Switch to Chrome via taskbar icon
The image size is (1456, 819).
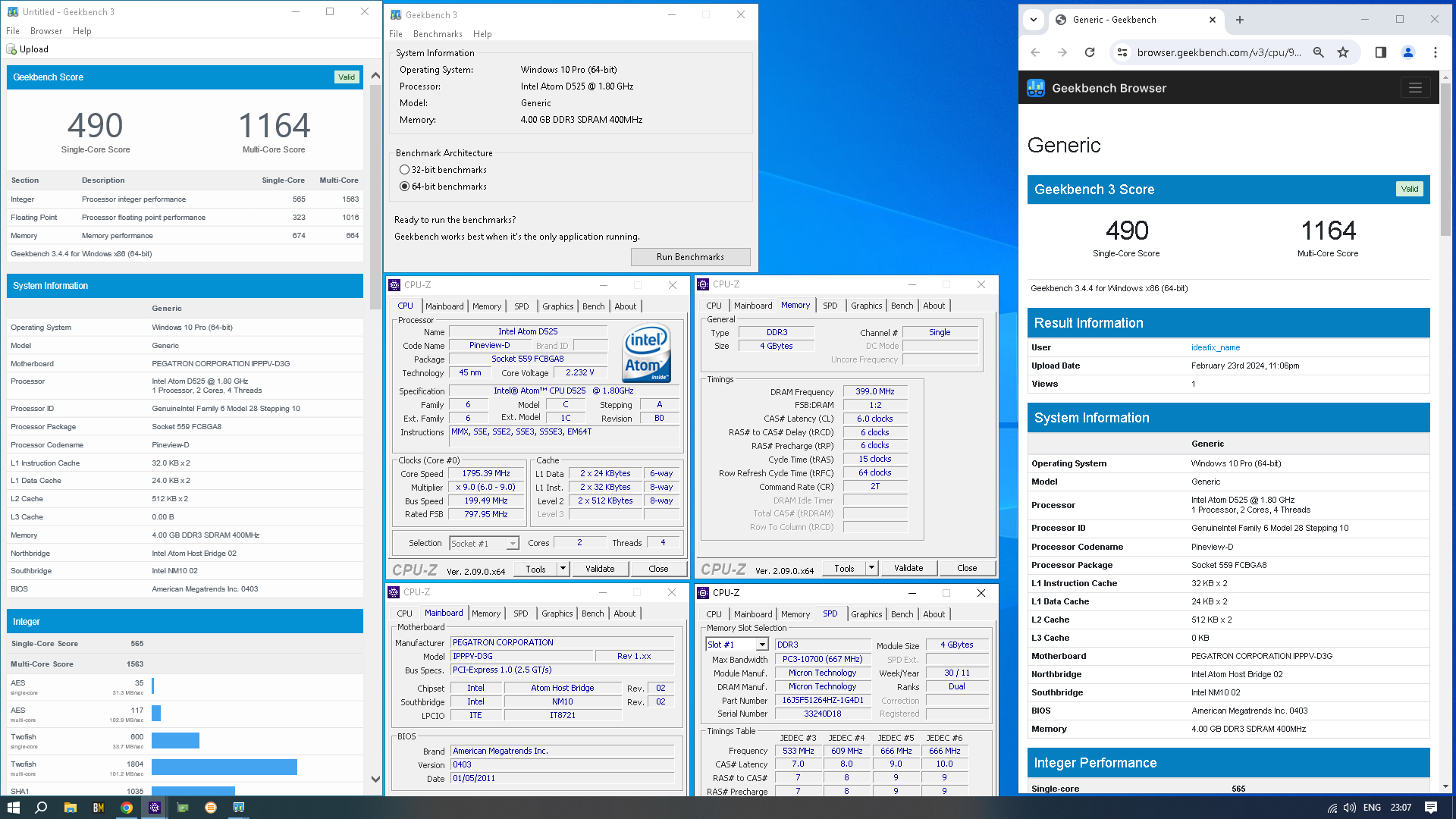click(127, 808)
